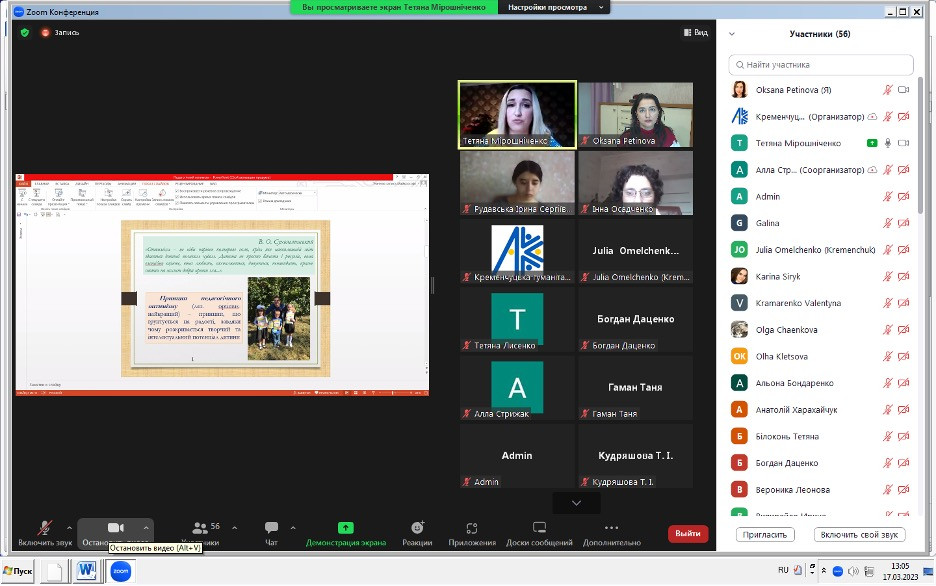936x586 pixels.
Task: Select Julia Omelchenko (Kremenchuk) in participants list
Action: point(821,249)
